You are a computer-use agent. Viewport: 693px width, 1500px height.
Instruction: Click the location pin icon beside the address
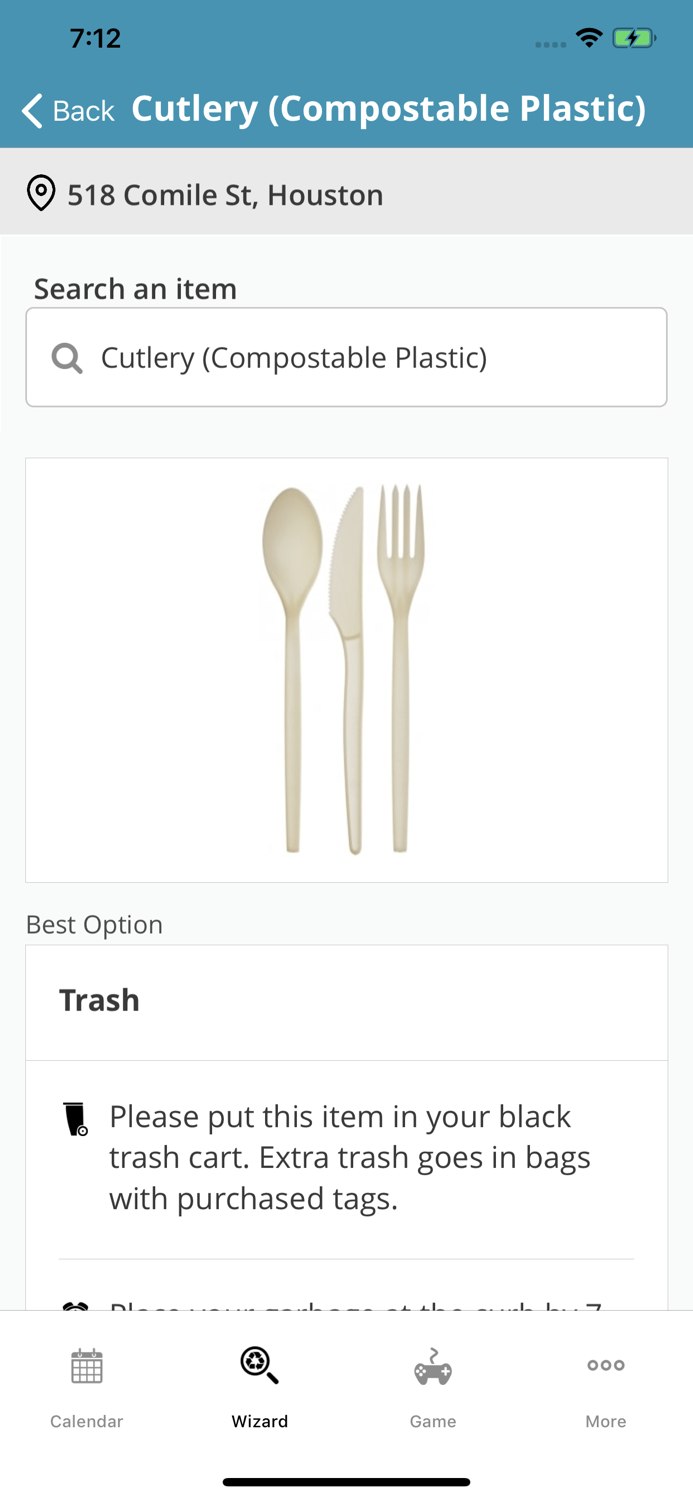40,192
